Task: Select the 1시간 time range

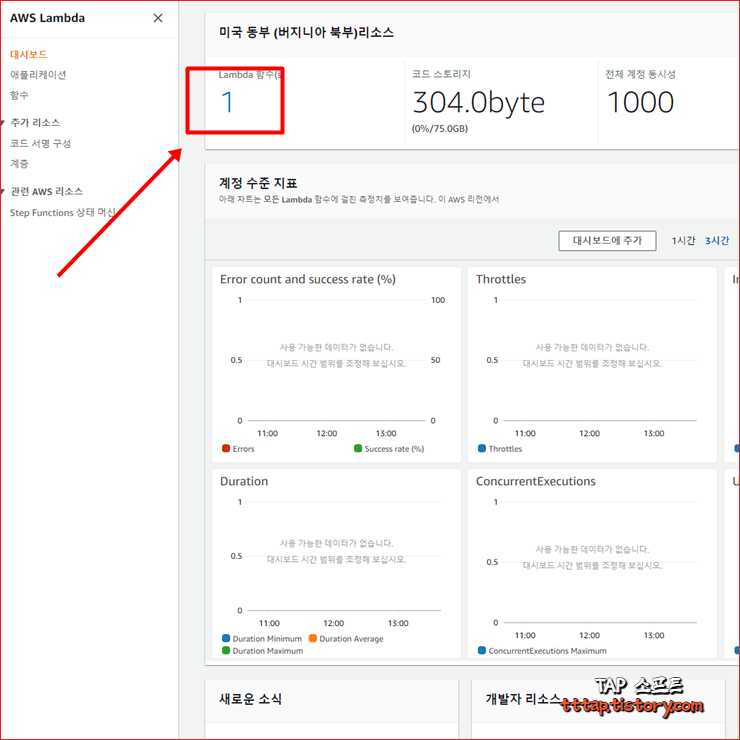Action: pos(683,241)
